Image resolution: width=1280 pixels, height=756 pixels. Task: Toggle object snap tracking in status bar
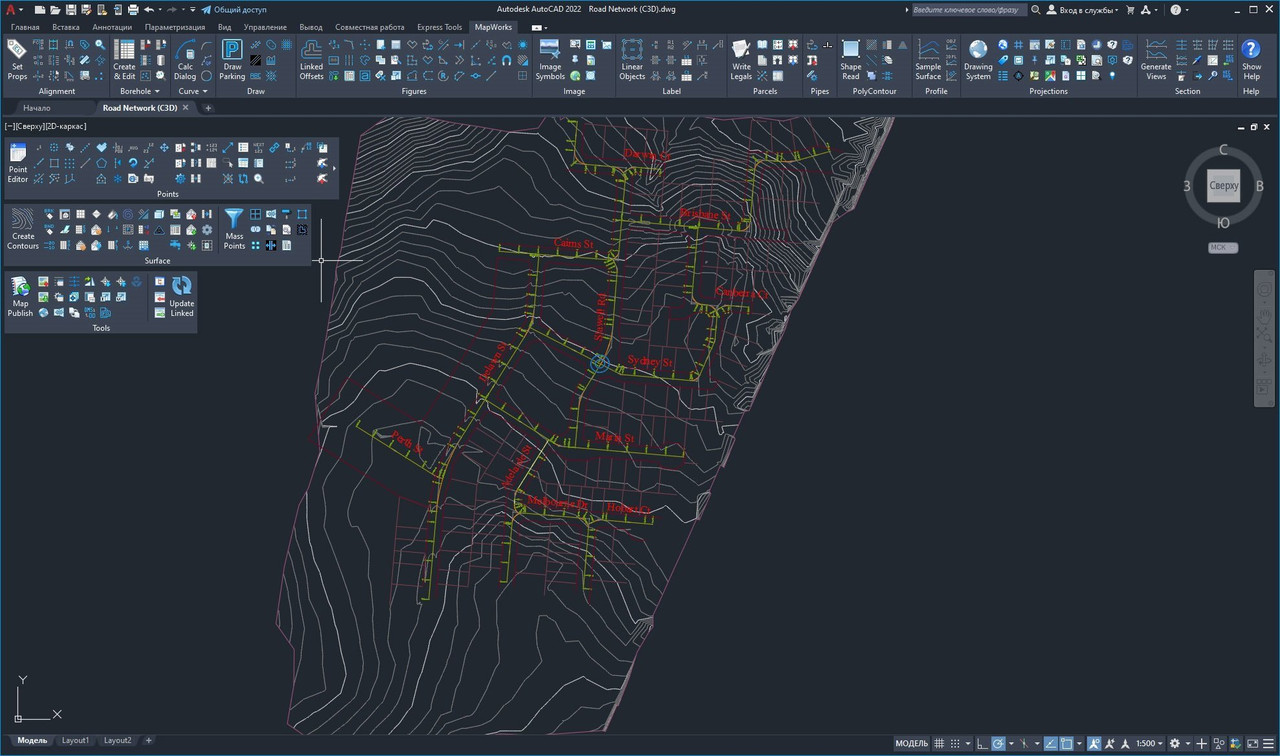click(1051, 744)
